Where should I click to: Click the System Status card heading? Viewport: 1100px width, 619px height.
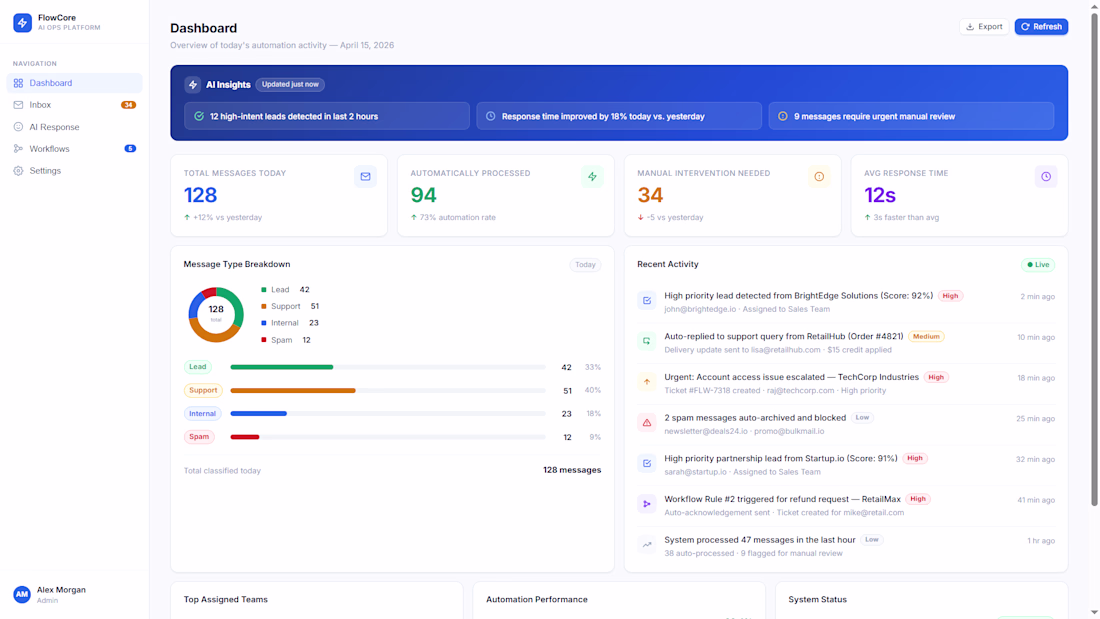(x=817, y=599)
